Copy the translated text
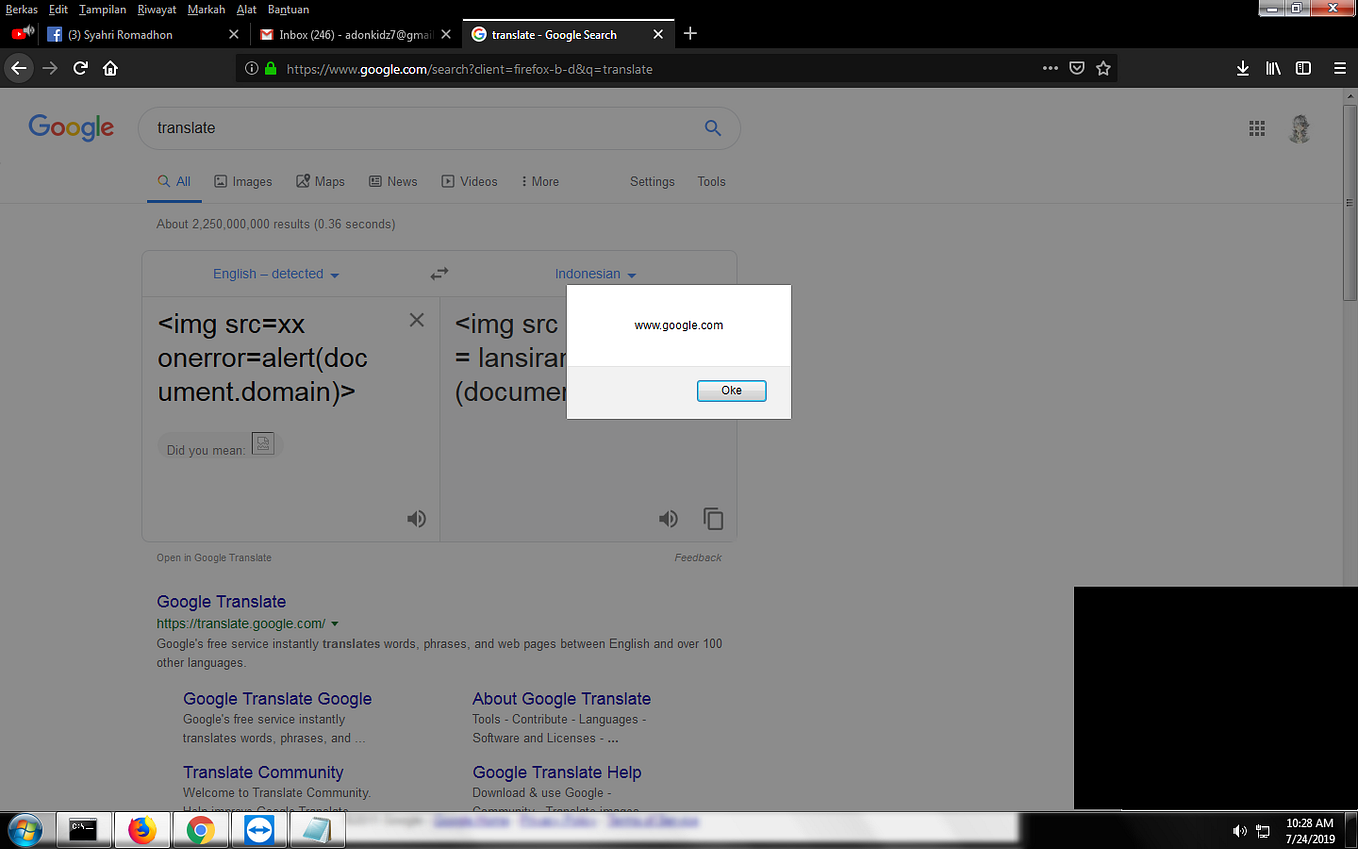Image resolution: width=1358 pixels, height=849 pixels. point(713,518)
